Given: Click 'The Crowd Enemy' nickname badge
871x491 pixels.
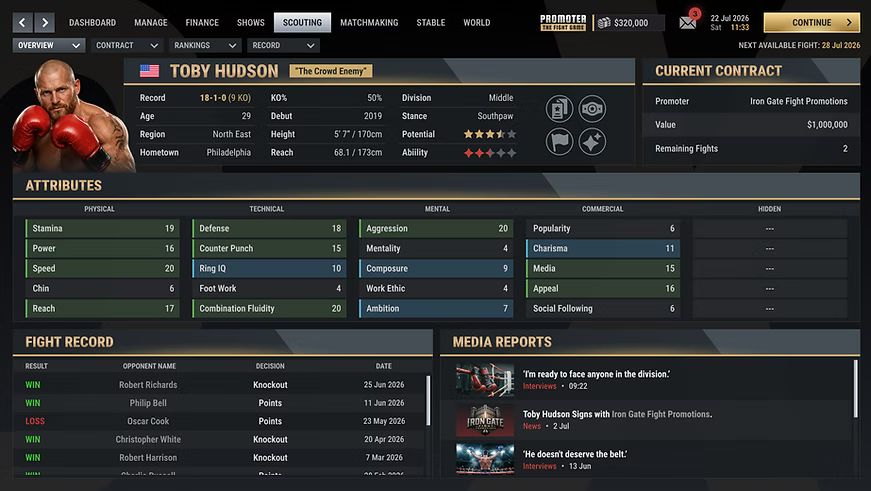Looking at the screenshot, I should [331, 71].
